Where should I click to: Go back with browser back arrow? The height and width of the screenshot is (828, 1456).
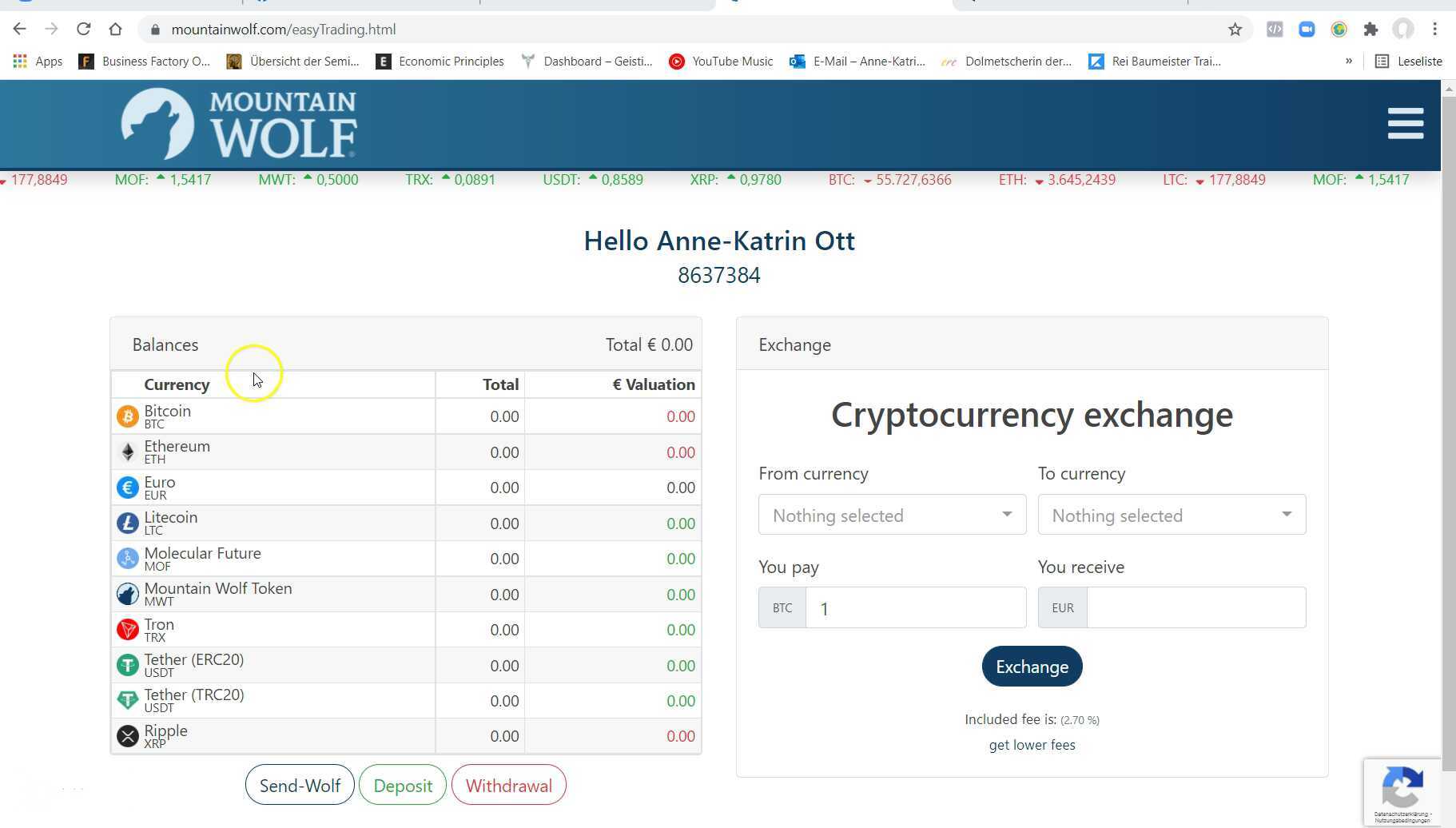pos(20,30)
